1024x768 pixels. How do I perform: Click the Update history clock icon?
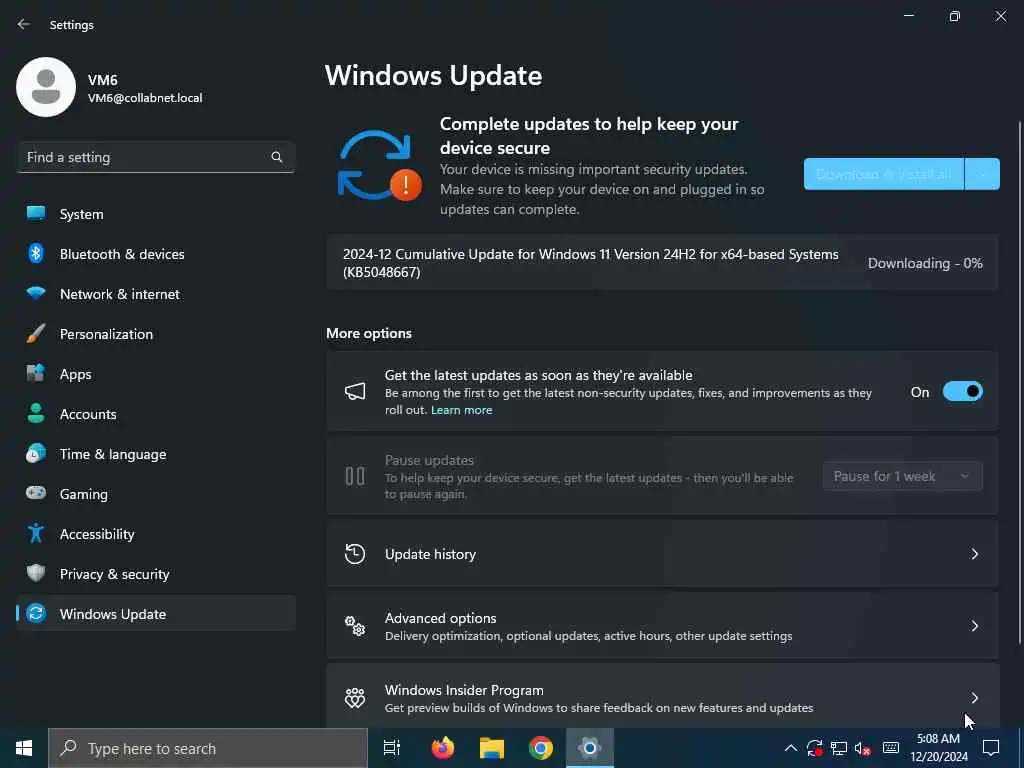click(x=355, y=554)
